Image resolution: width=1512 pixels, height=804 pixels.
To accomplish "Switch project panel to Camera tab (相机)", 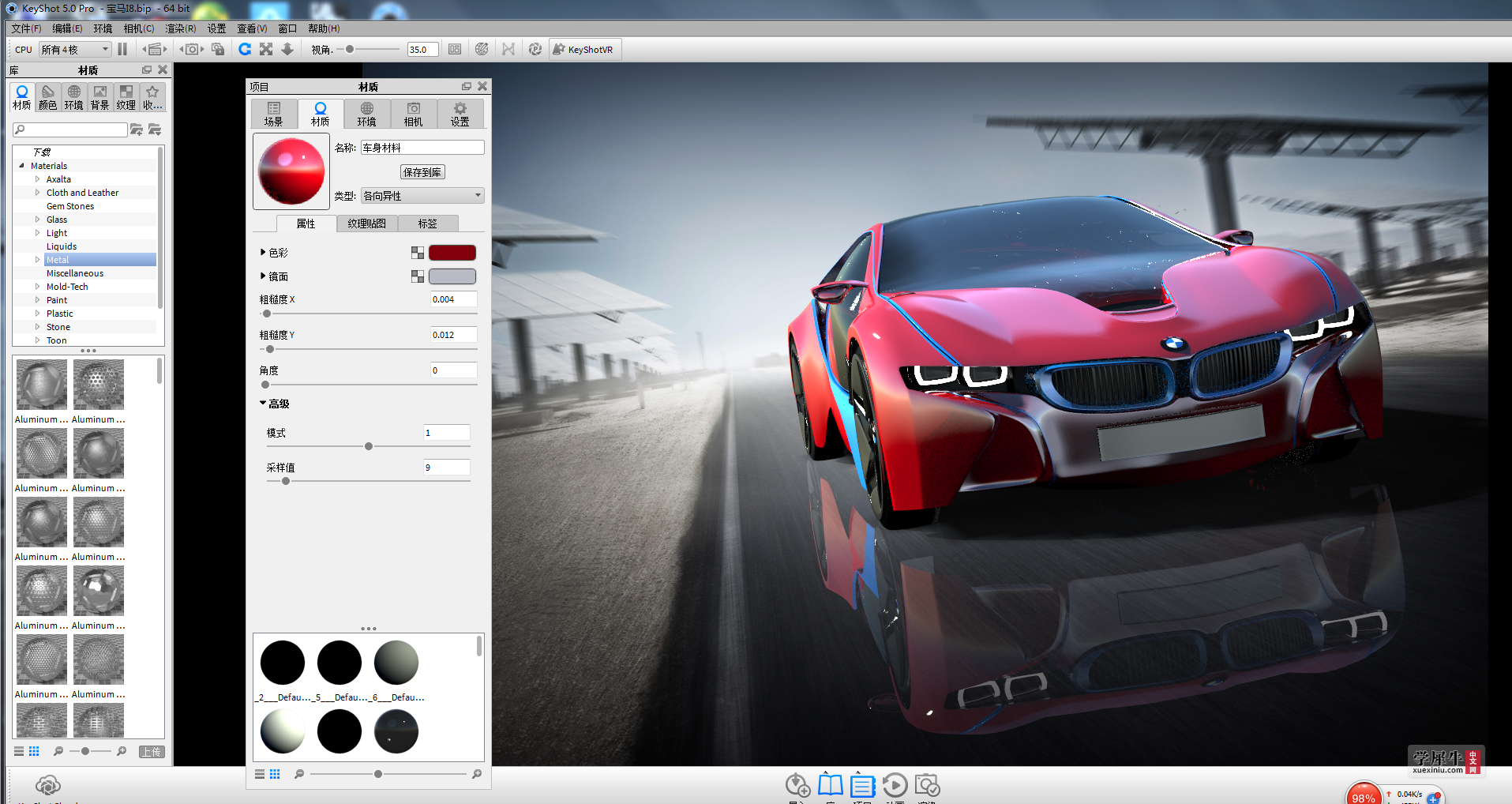I will pos(413,114).
